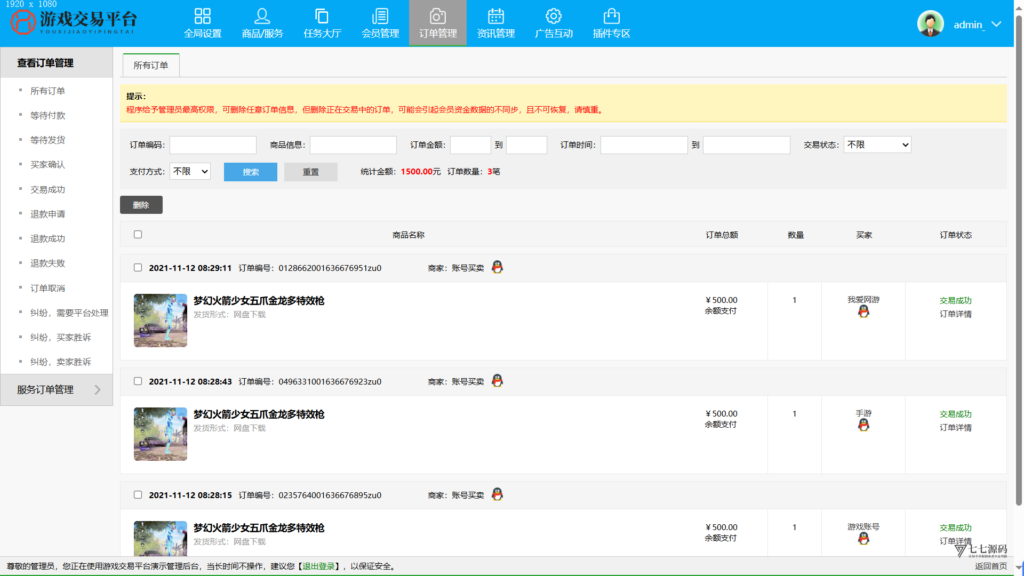Image resolution: width=1024 pixels, height=576 pixels.
Task: Select 退款失败 in the sidebar
Action: point(48,263)
